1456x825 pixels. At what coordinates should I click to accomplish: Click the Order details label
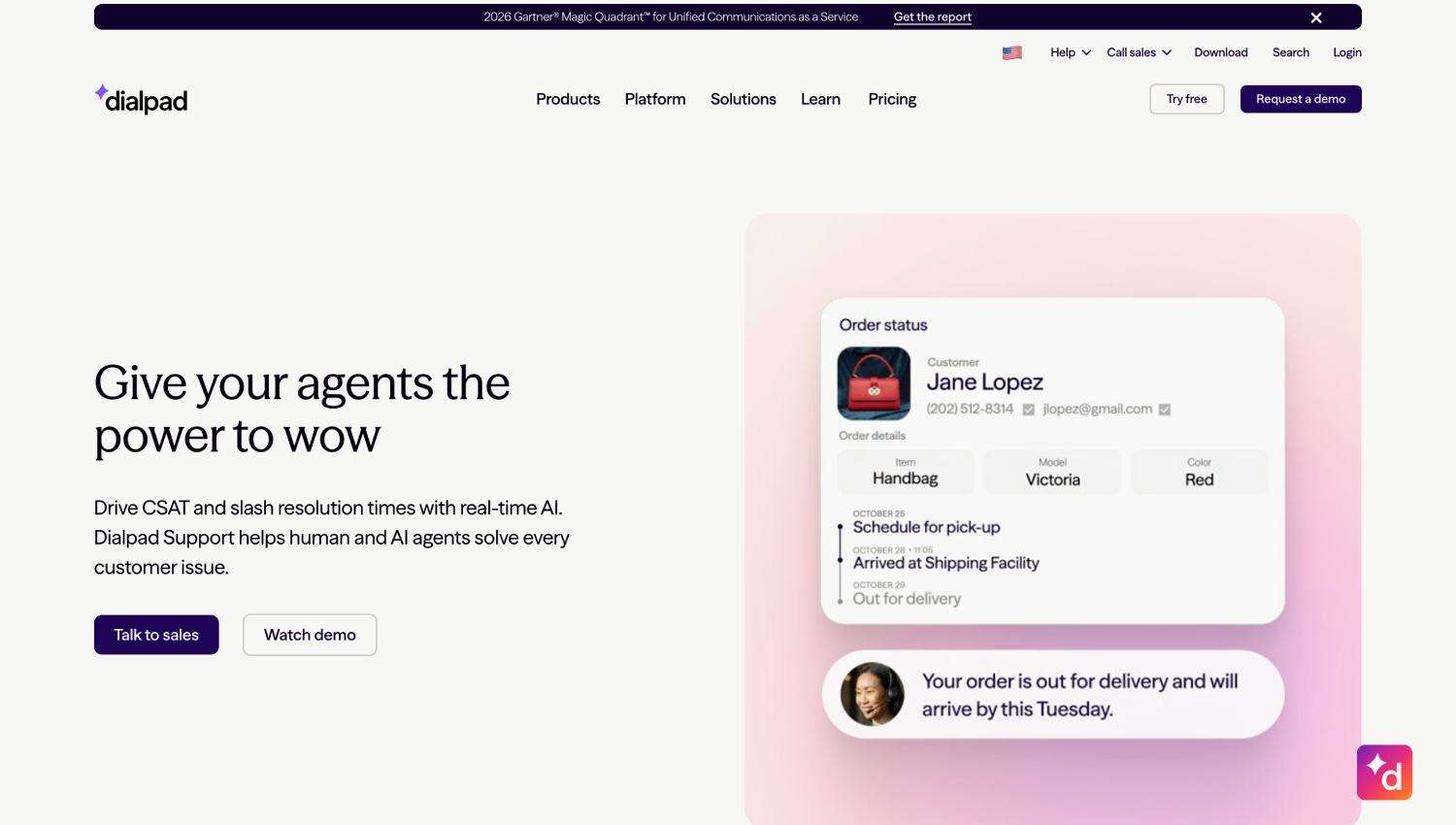point(872,436)
